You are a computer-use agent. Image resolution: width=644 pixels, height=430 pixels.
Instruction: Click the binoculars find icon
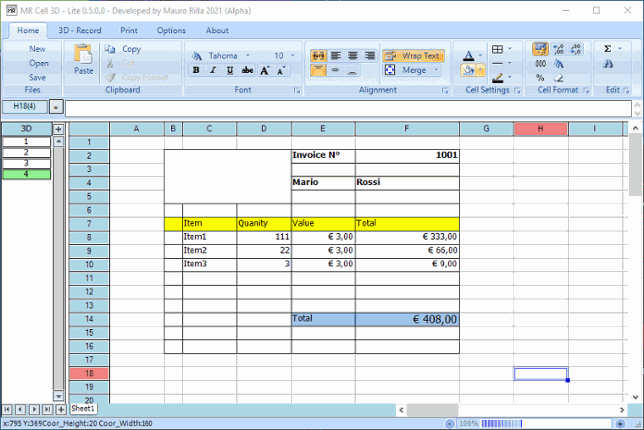[608, 64]
